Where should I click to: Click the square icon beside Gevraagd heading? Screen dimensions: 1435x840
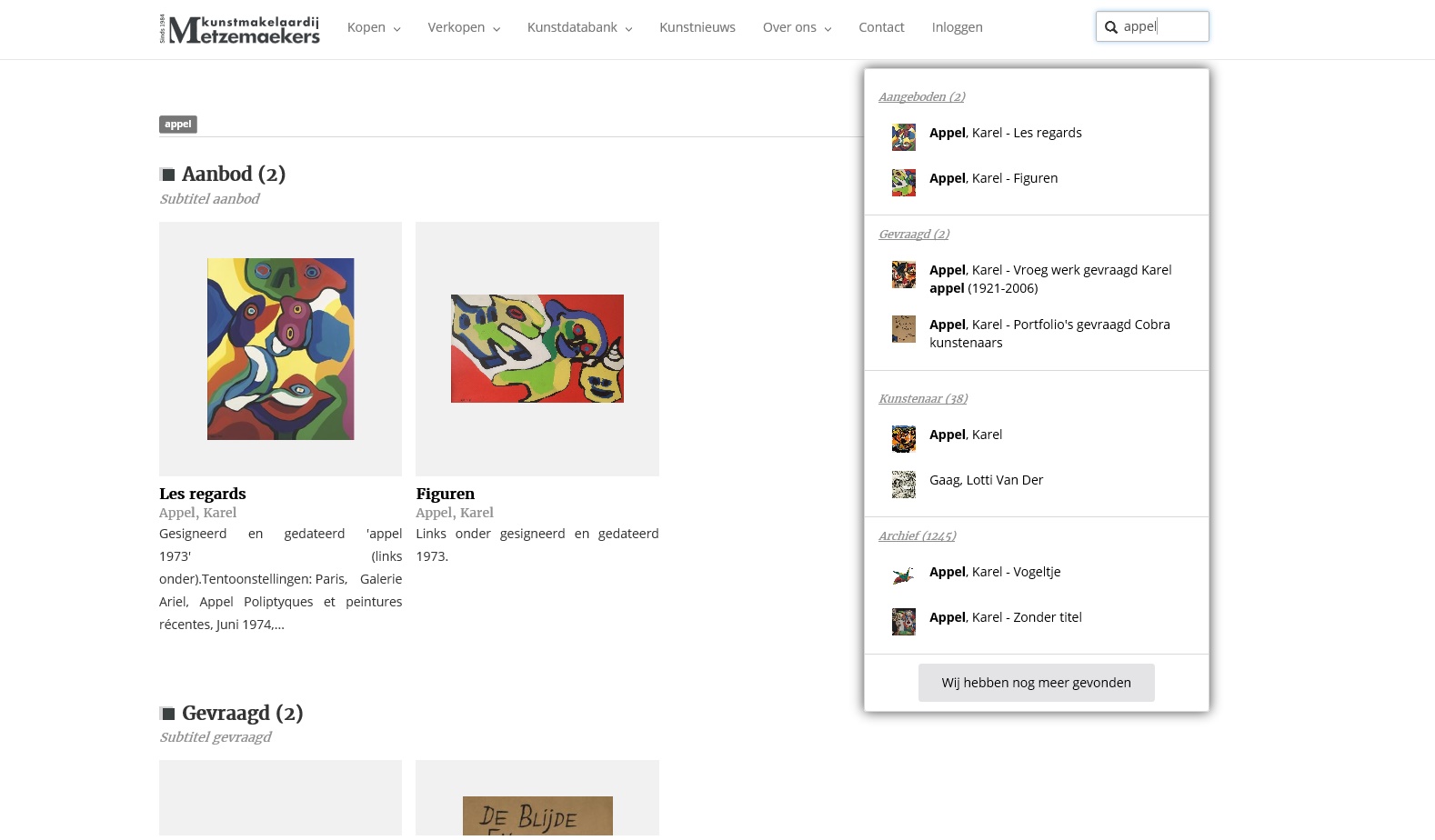coord(167,714)
